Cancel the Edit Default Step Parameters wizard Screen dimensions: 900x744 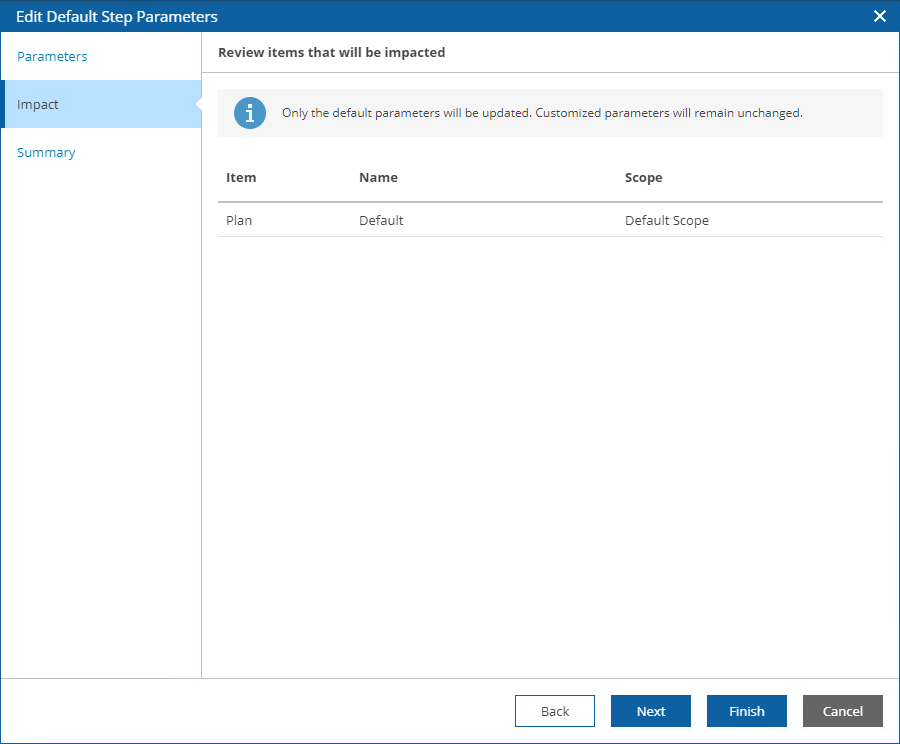click(x=842, y=710)
